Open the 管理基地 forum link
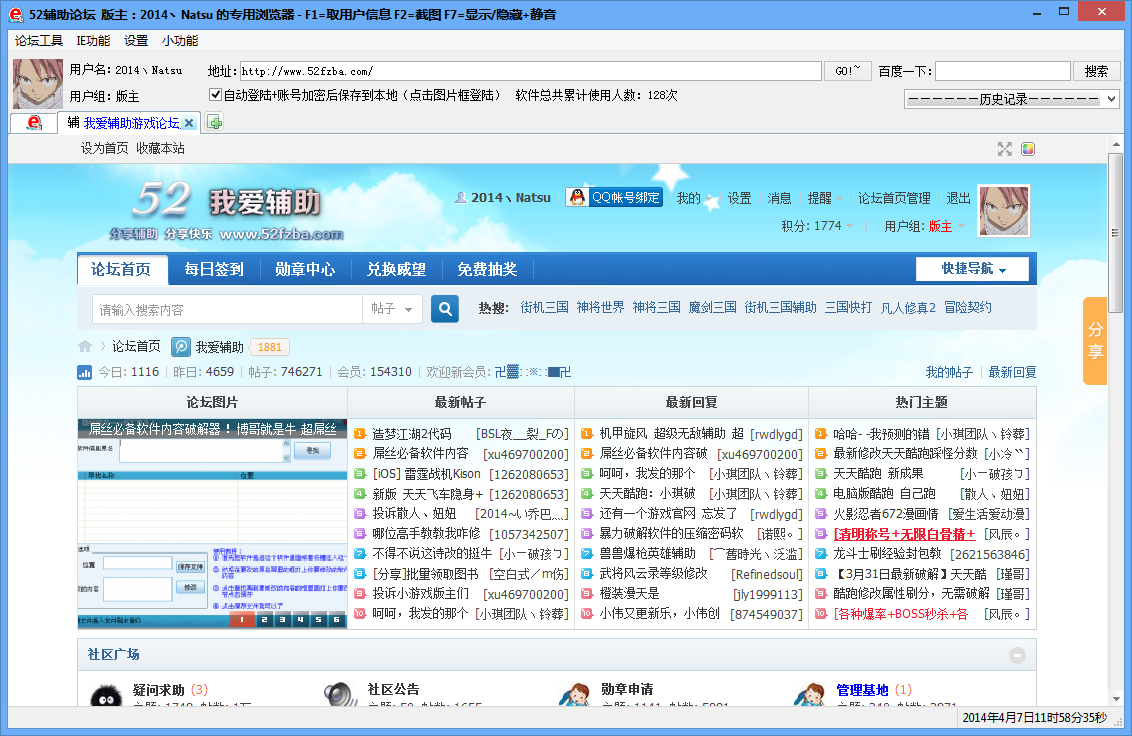The image size is (1132, 736). tap(862, 690)
